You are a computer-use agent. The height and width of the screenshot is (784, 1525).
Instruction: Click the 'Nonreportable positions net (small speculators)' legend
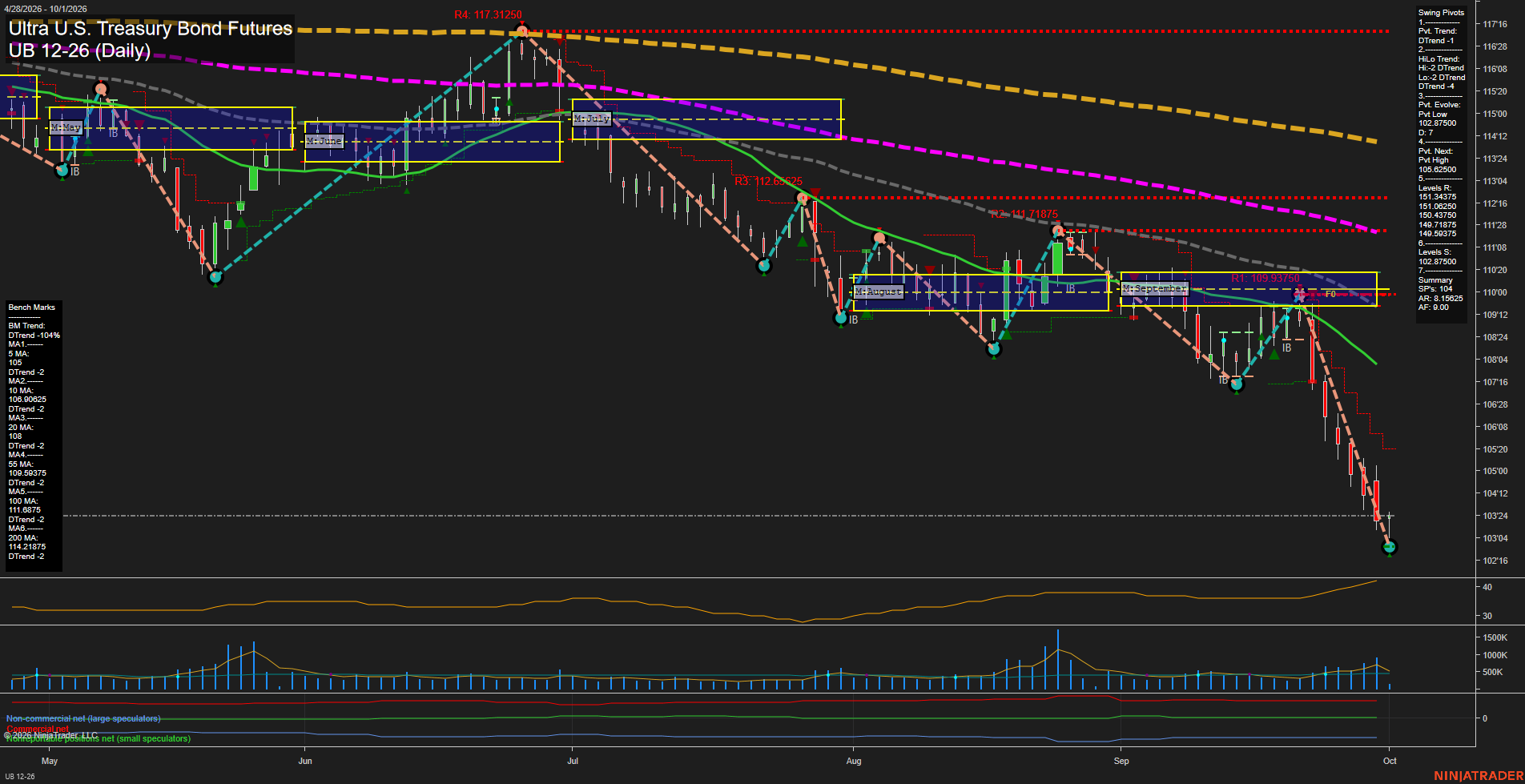tap(99, 738)
